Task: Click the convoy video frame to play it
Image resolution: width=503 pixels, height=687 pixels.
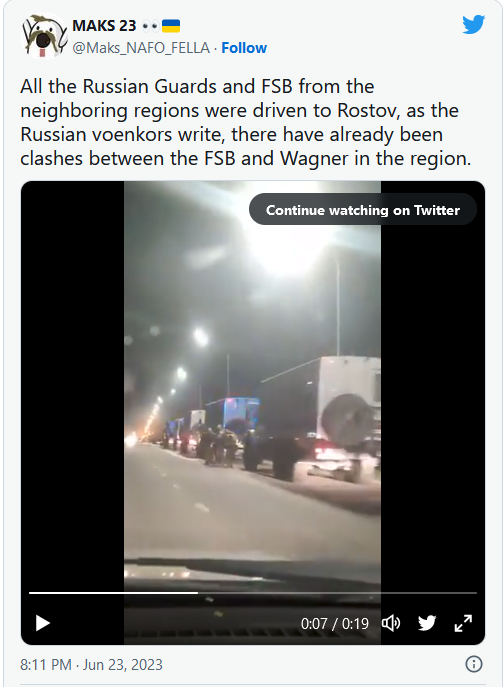Action: [x=252, y=386]
